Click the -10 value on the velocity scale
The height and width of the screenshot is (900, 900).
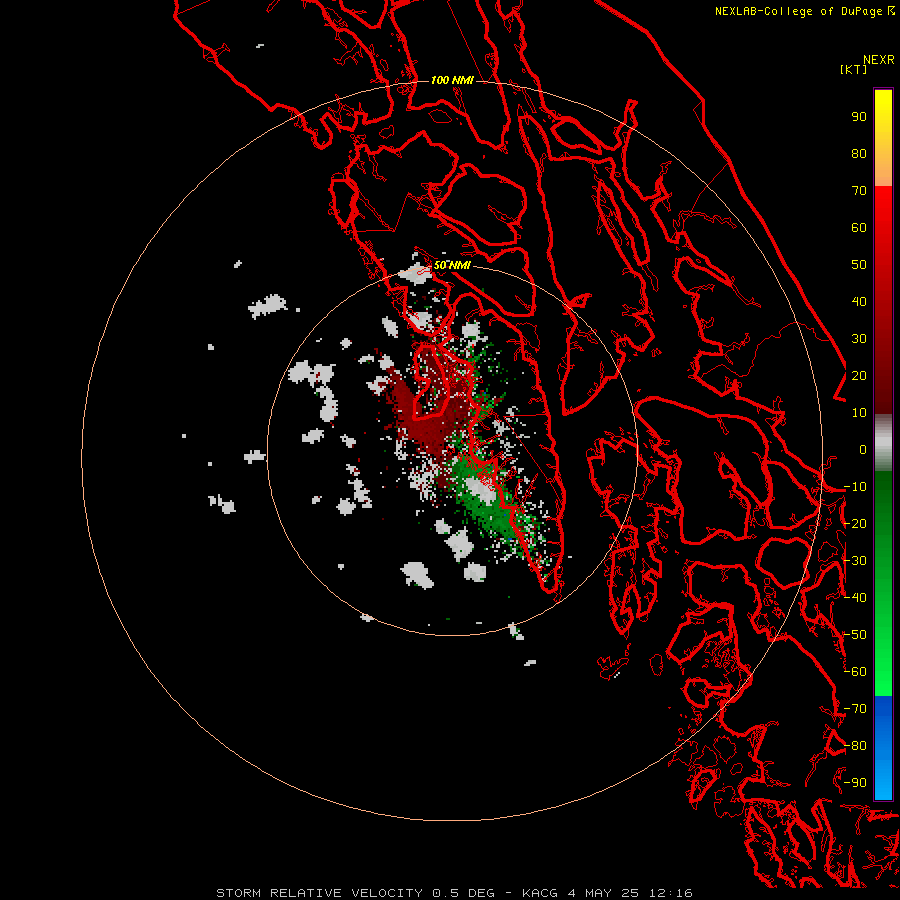pos(855,487)
